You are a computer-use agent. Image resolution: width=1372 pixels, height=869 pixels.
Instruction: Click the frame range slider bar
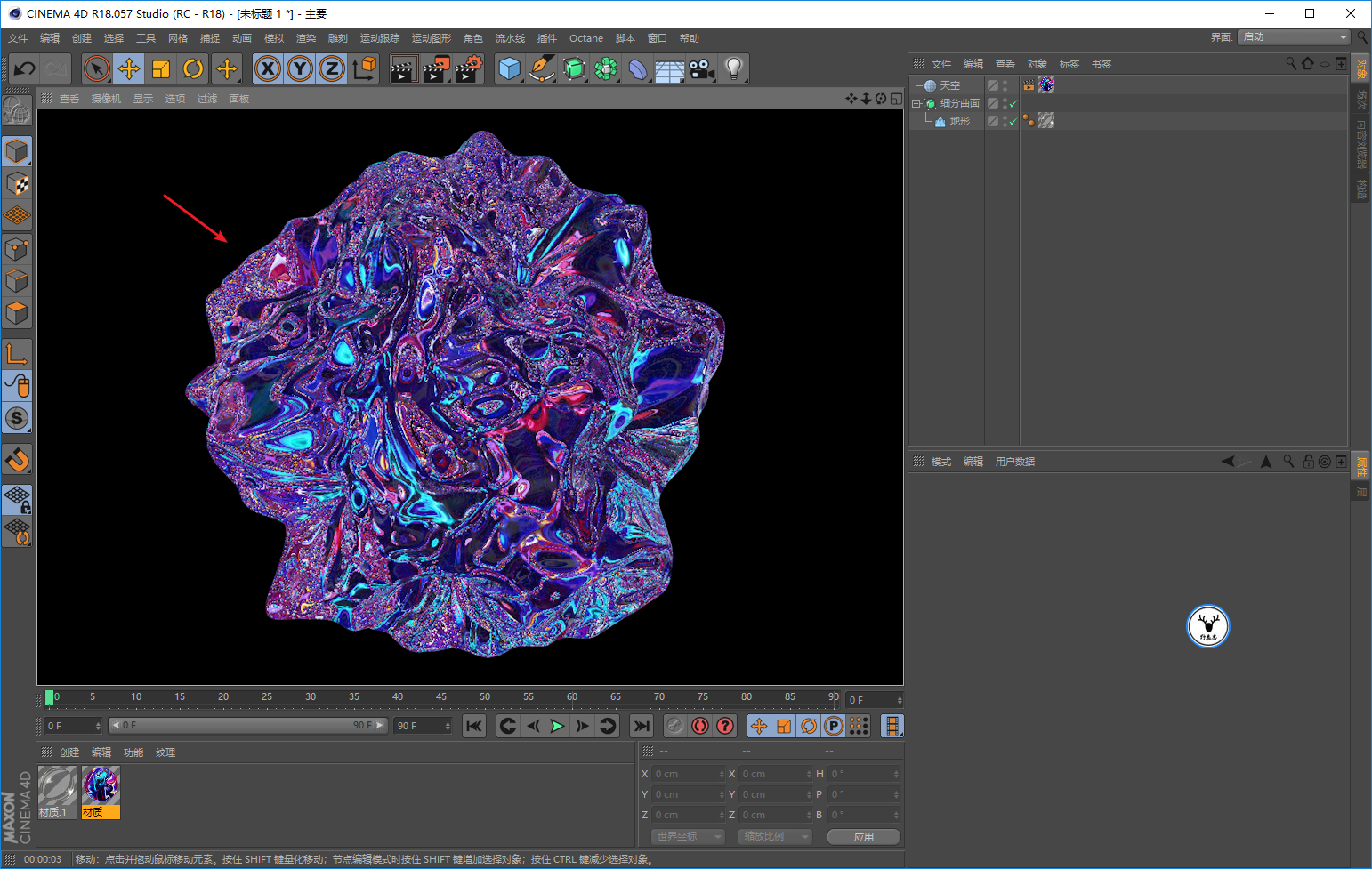click(x=247, y=726)
